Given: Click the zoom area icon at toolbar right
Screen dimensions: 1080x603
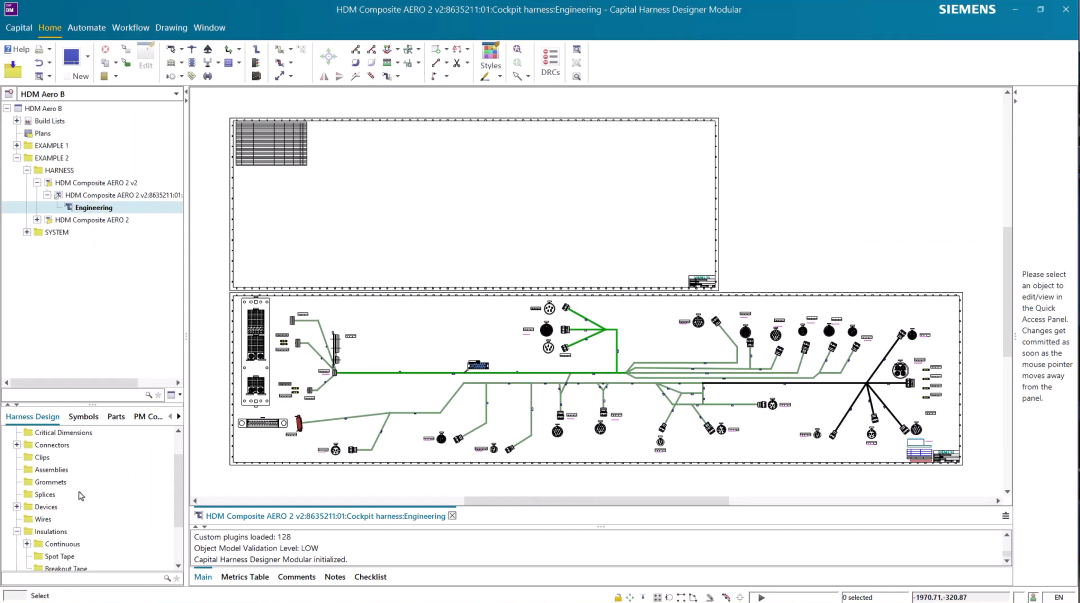Looking at the screenshot, I should 577,50.
